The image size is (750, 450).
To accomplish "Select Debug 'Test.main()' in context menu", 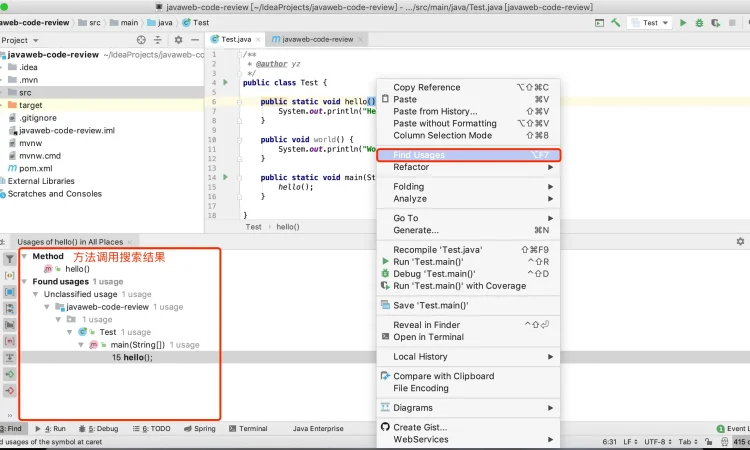I will click(468, 274).
